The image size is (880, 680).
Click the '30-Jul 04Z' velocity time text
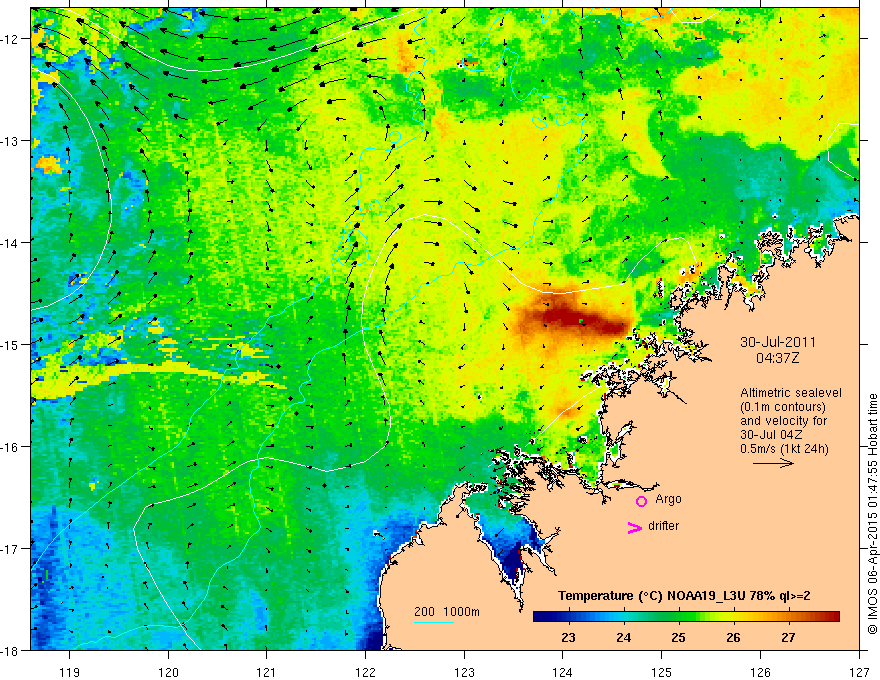pyautogui.click(x=771, y=434)
